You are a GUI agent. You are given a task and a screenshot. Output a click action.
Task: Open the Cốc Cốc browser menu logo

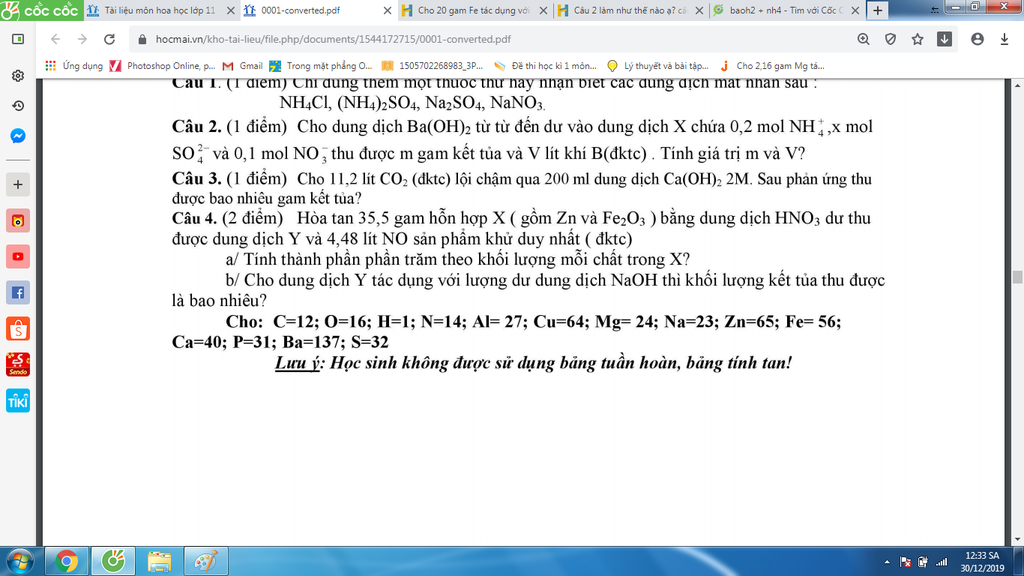[40, 10]
